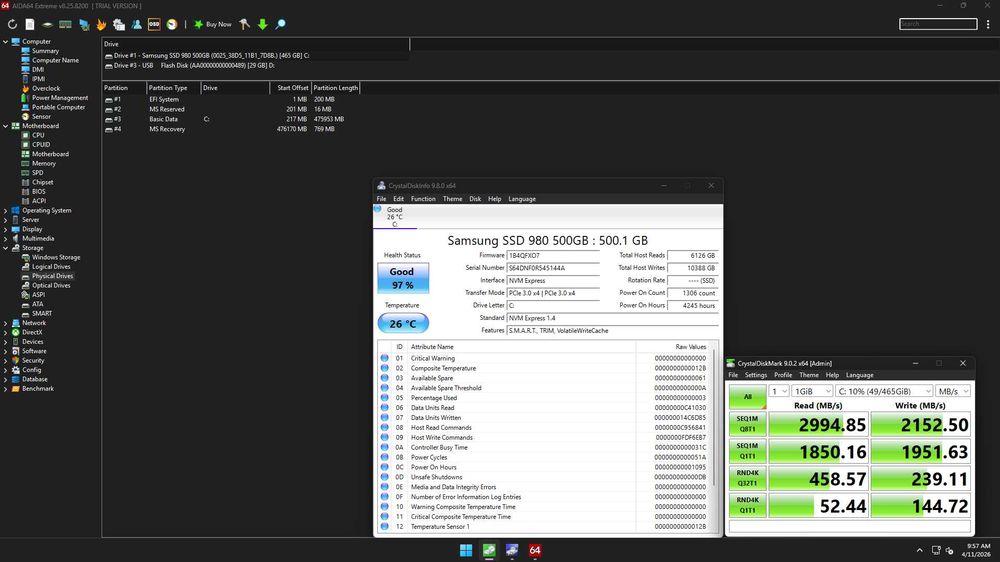Open CrystalDiskInfo Edit menu
1000x562 pixels.
coord(399,199)
